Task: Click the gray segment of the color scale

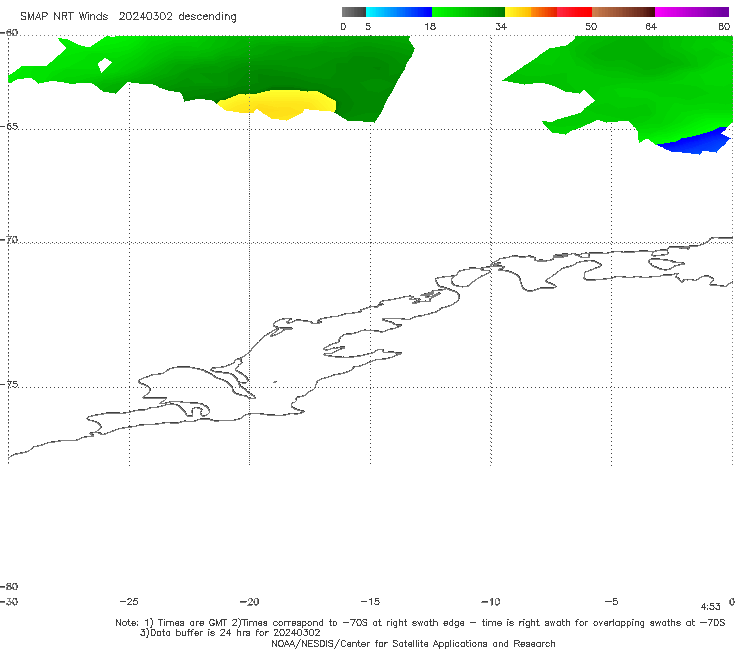Action: tap(353, 12)
